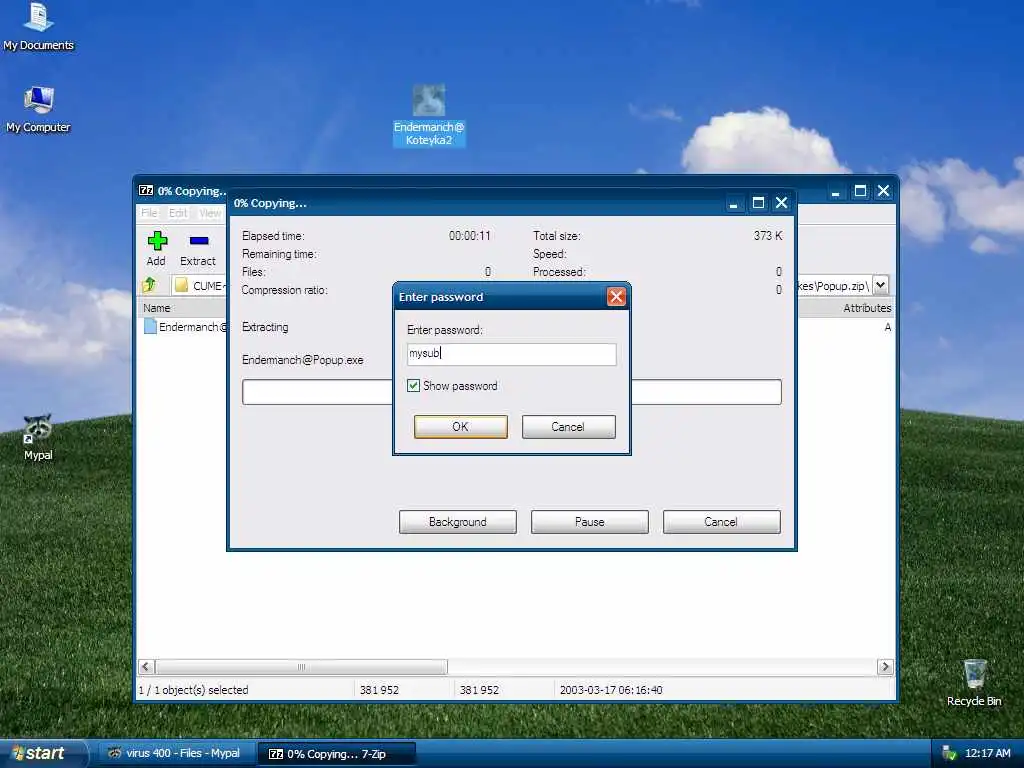This screenshot has height=768, width=1024.
Task: Click Cancel in the Enter password dialog
Action: 568,426
